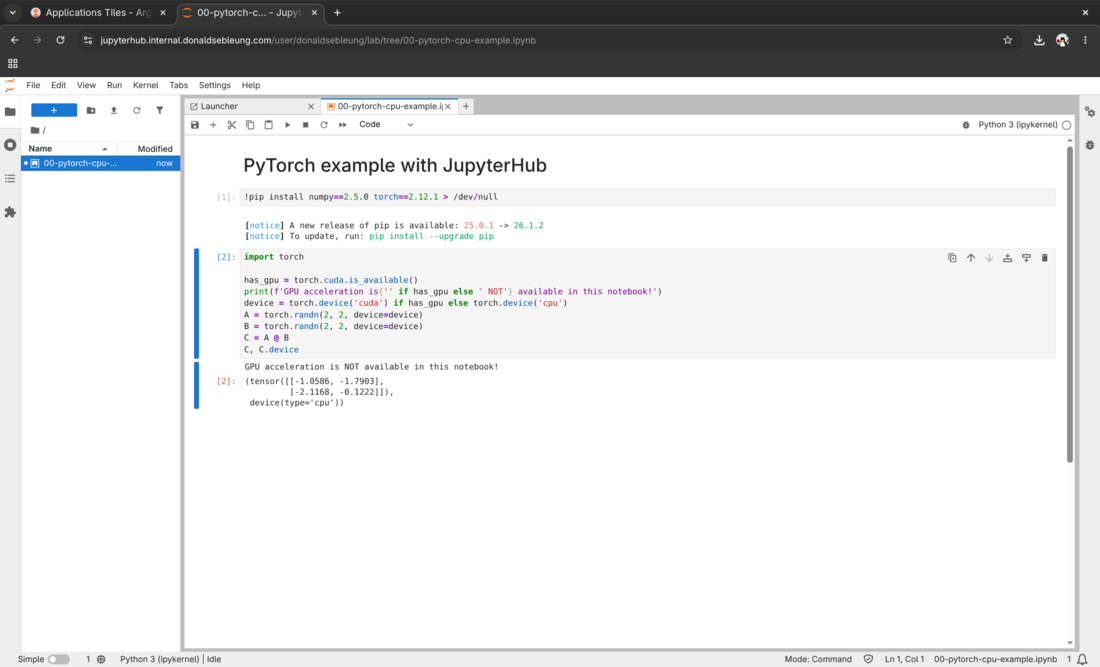This screenshot has height=667, width=1100.
Task: Toggle Simple interface mode switch
Action: [59, 659]
